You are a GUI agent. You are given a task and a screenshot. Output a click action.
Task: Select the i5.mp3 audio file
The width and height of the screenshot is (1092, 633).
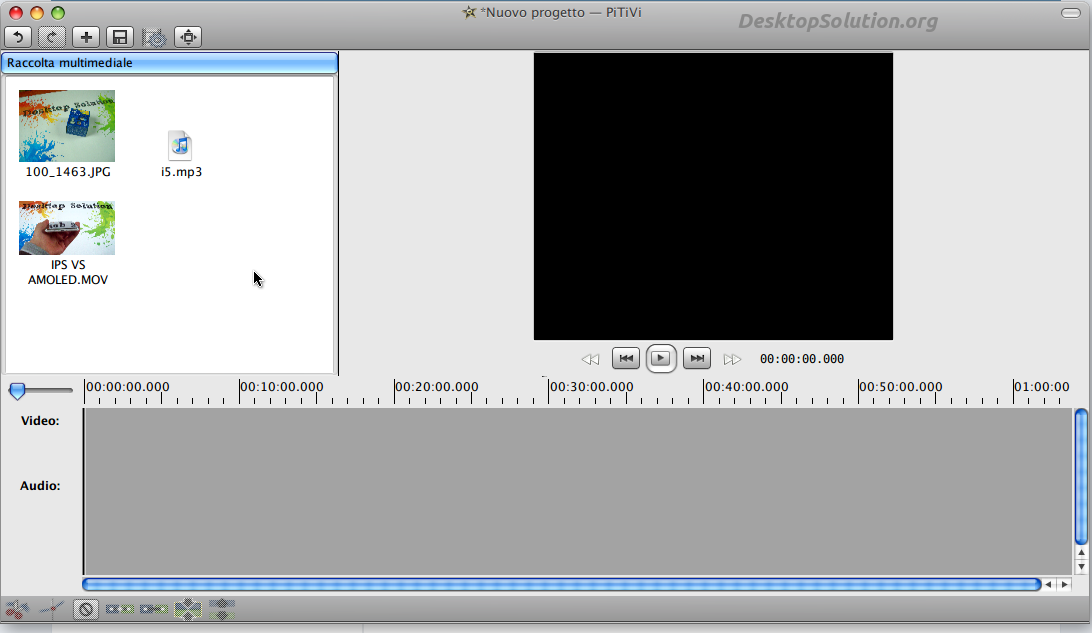coord(180,146)
